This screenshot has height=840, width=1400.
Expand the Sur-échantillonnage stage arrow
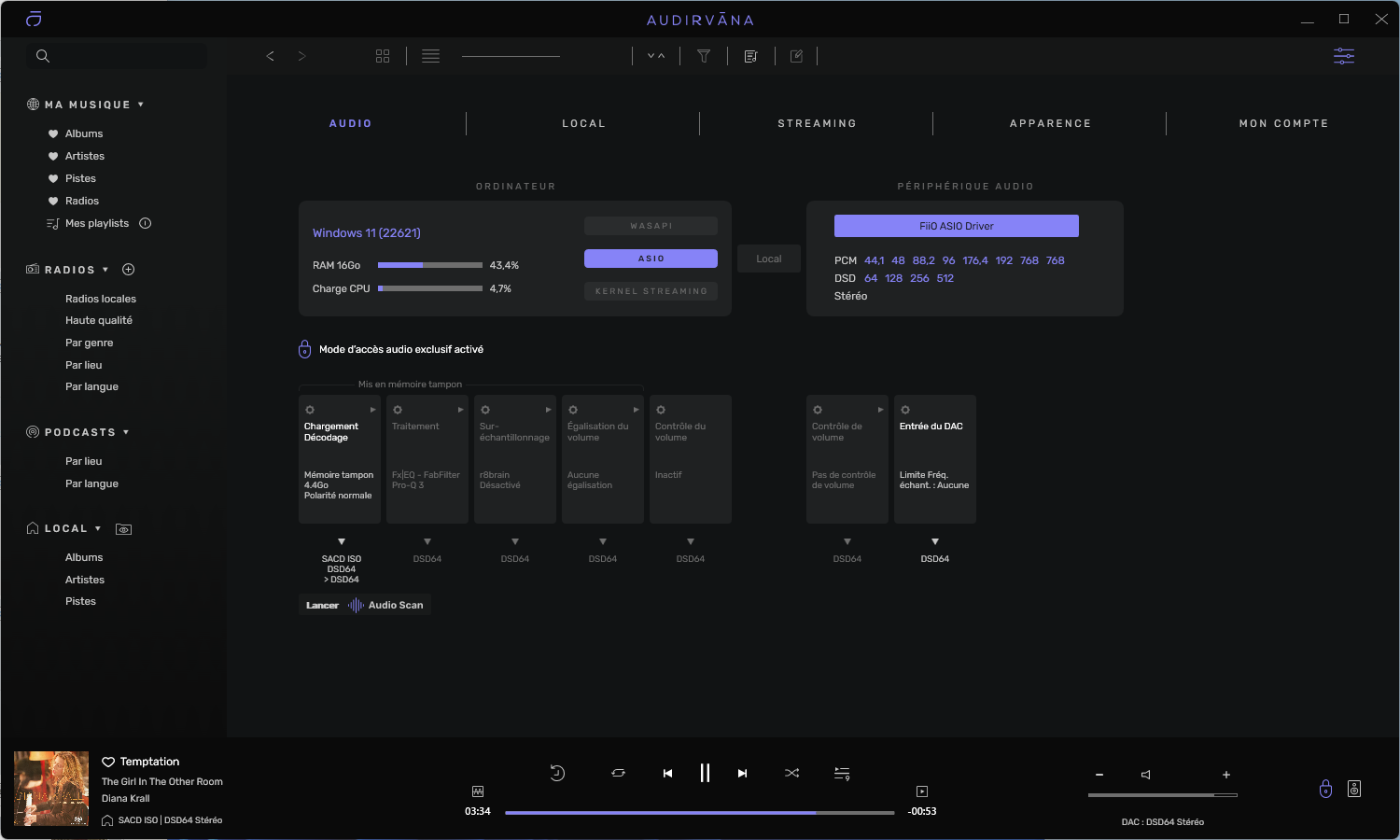(549, 410)
